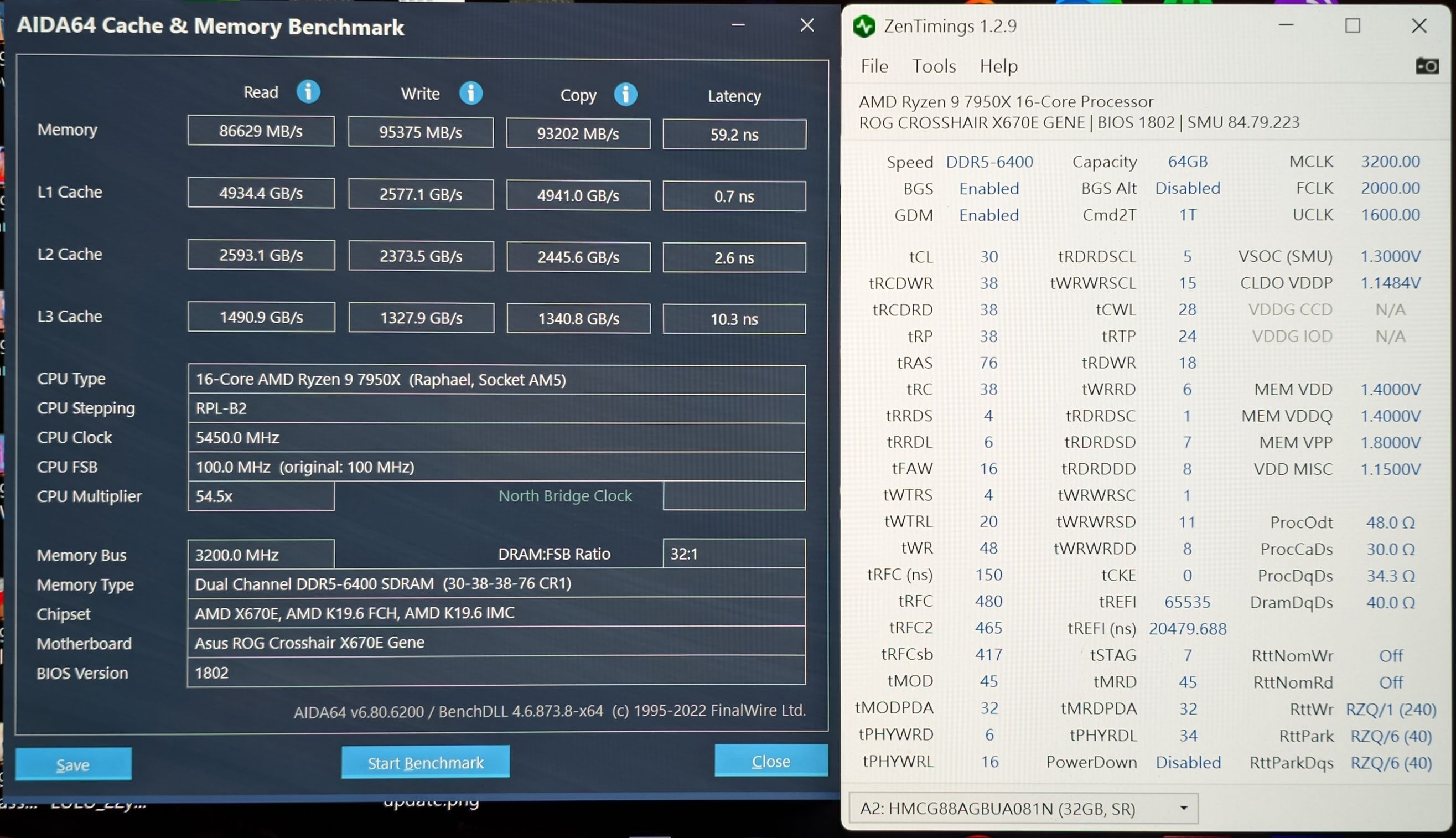Screen dimensions: 1456x838
Task: Open the File menu in ZenTimings
Action: pos(874,66)
